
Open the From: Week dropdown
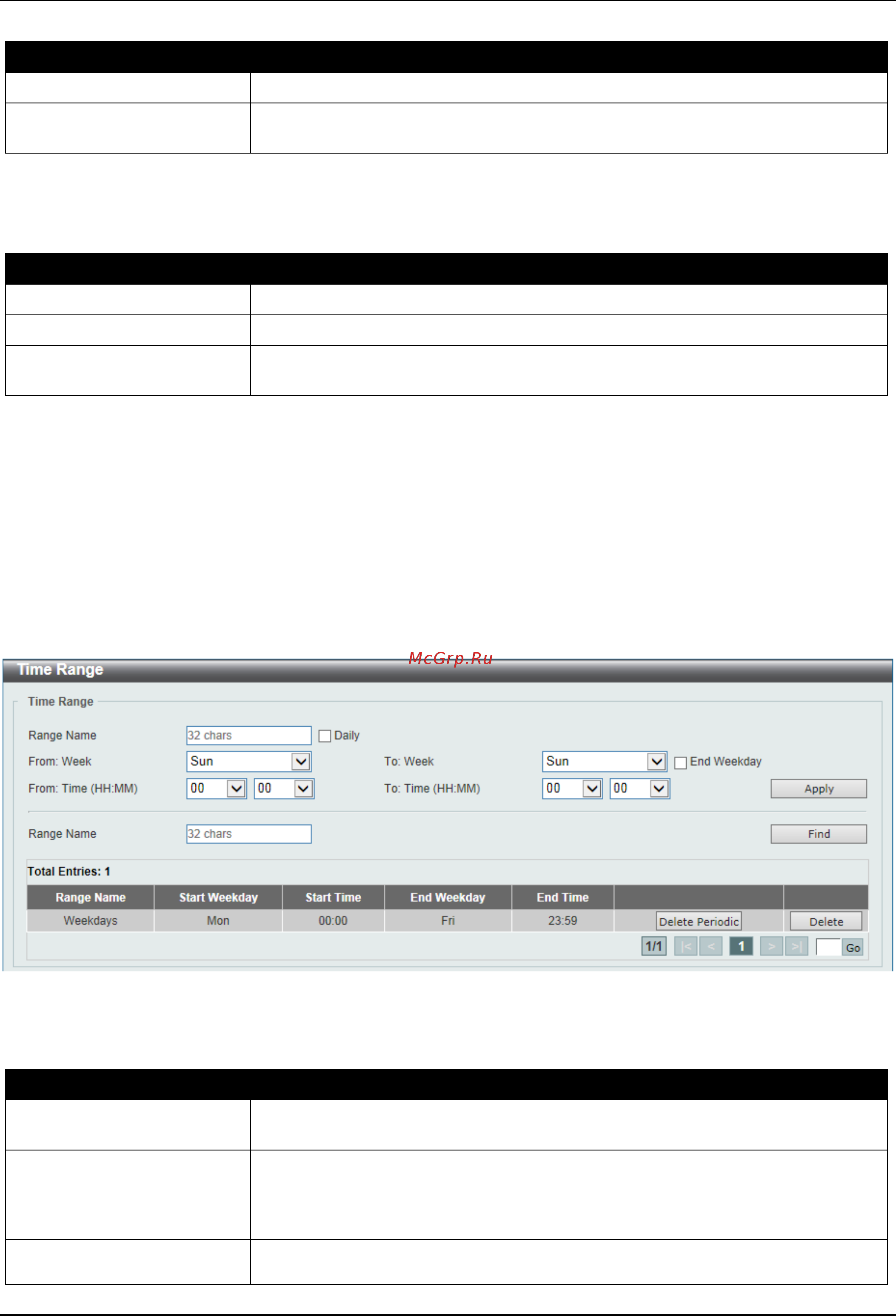[248, 761]
